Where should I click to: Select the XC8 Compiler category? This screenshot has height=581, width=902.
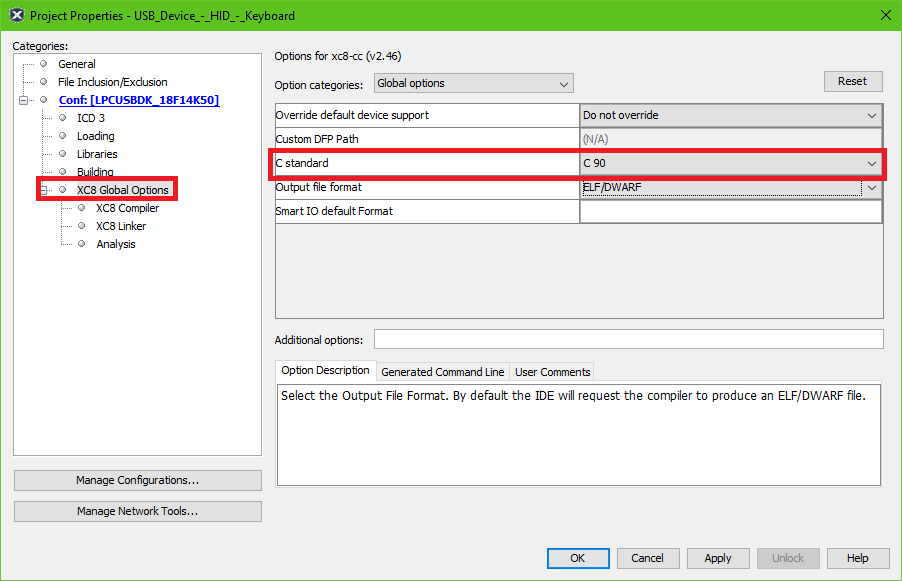click(127, 208)
